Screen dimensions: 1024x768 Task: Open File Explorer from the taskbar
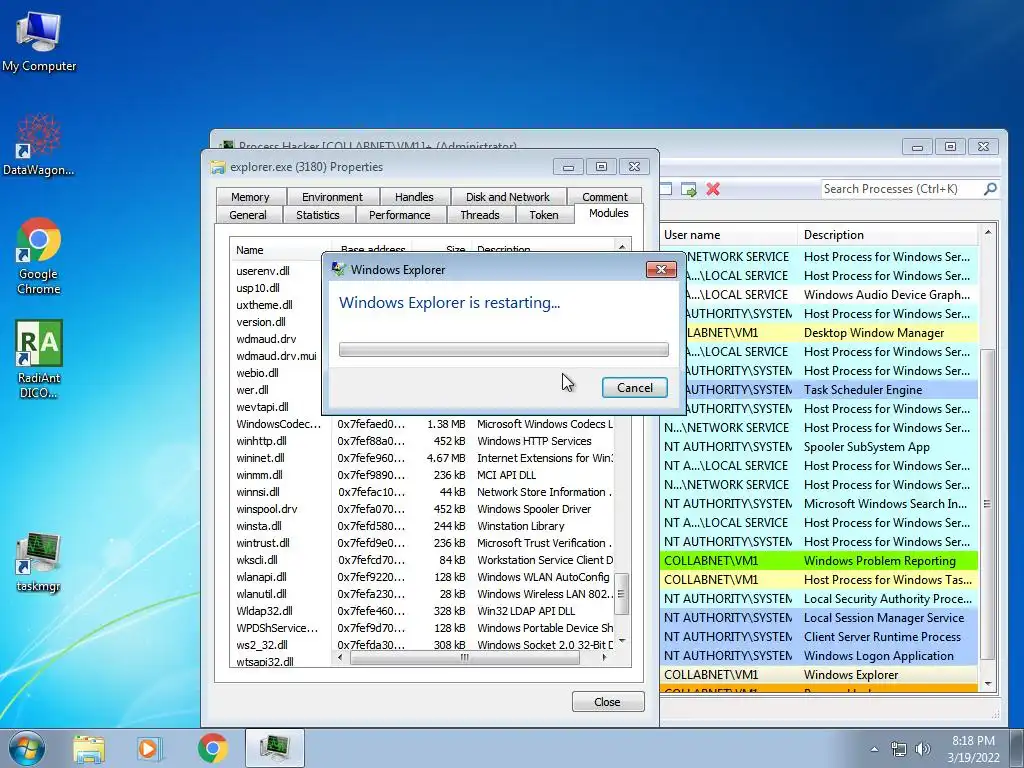[89, 748]
